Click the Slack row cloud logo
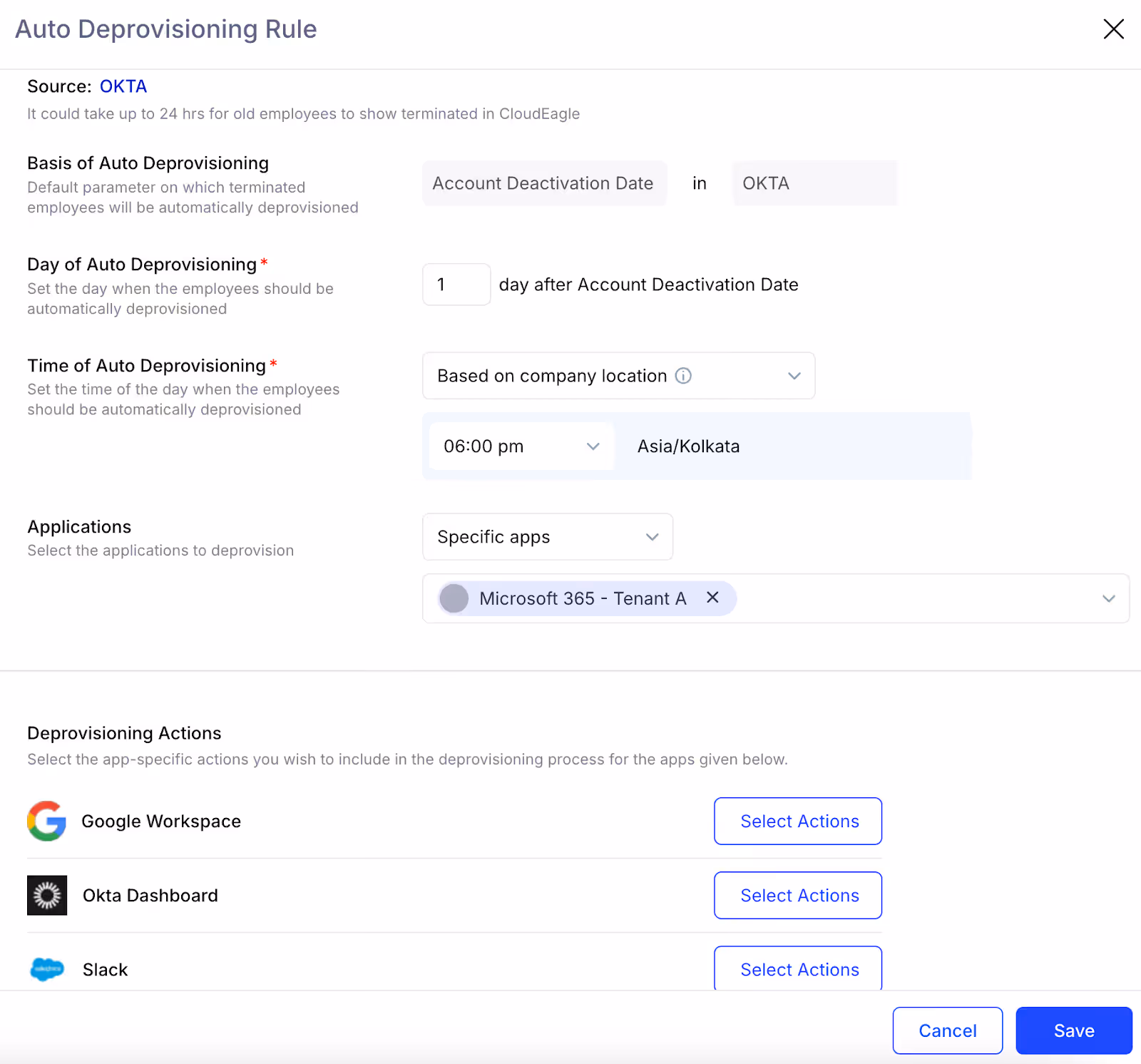The width and height of the screenshot is (1141, 1064). pos(47,969)
